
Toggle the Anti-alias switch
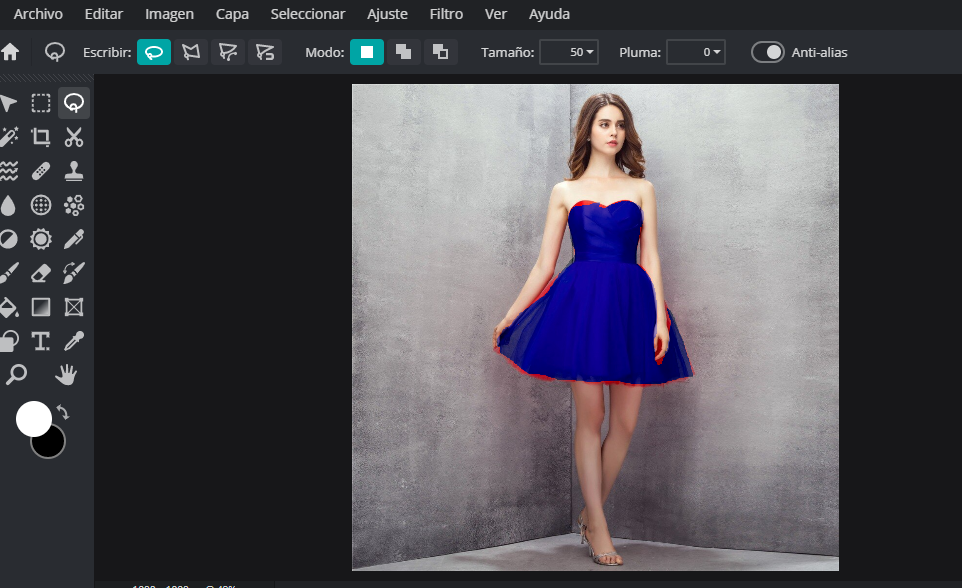[768, 52]
